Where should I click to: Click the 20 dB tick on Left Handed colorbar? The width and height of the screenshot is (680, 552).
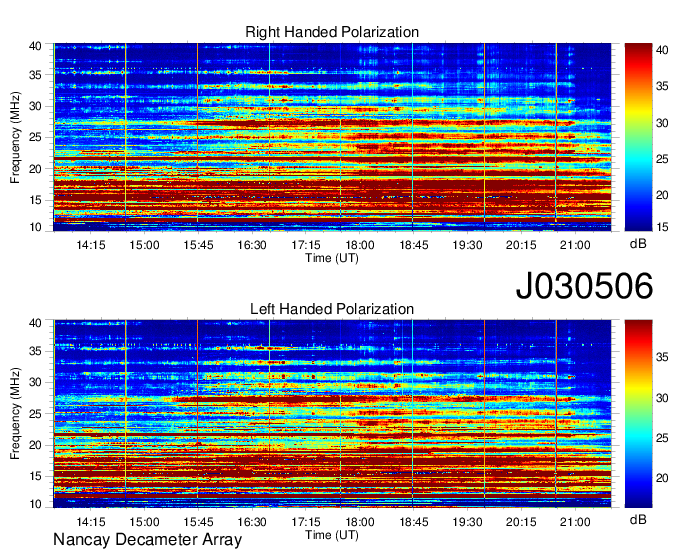pyautogui.click(x=662, y=478)
